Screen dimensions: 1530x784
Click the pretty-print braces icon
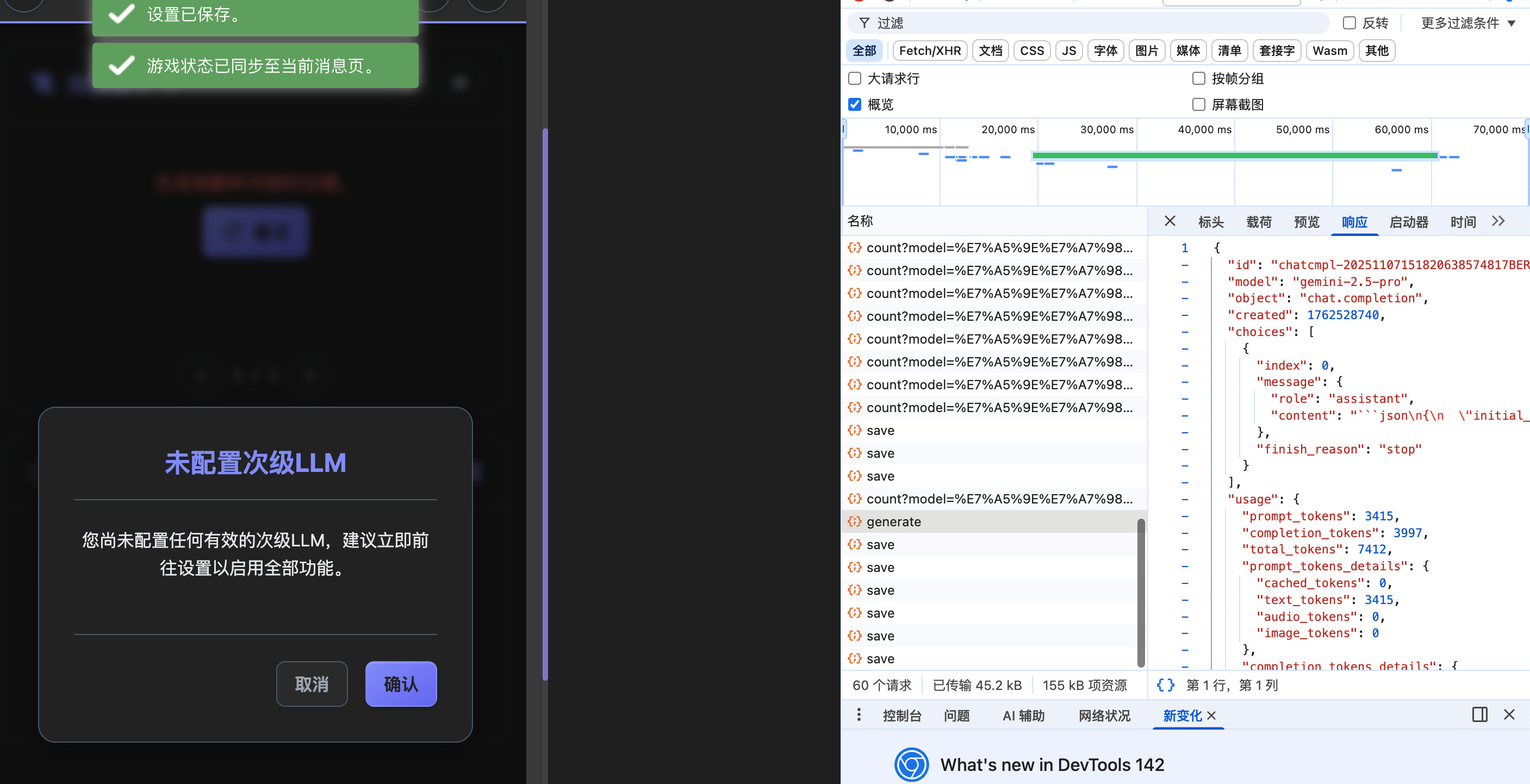[1165, 685]
